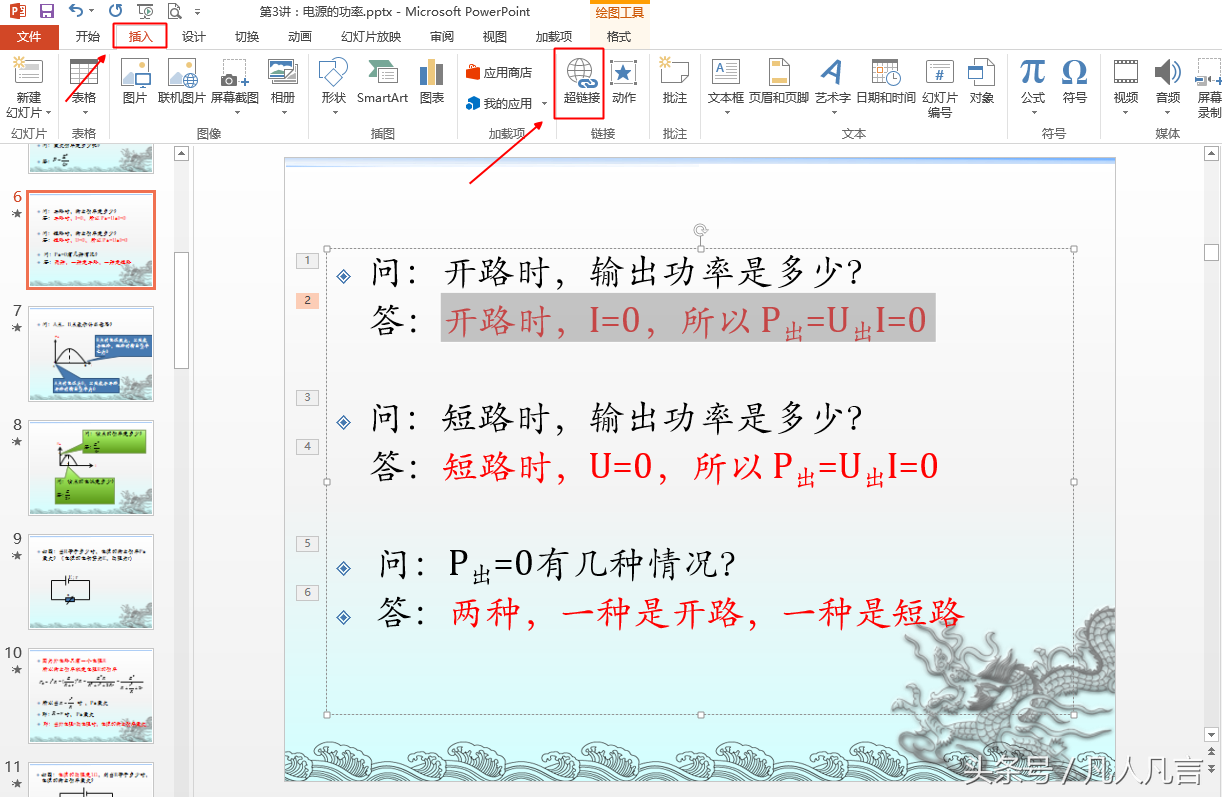Insert a 视频 (Video)

pos(1126,85)
